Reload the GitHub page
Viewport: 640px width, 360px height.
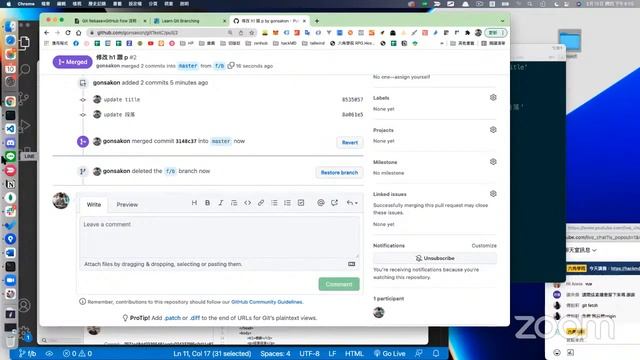[x=68, y=33]
